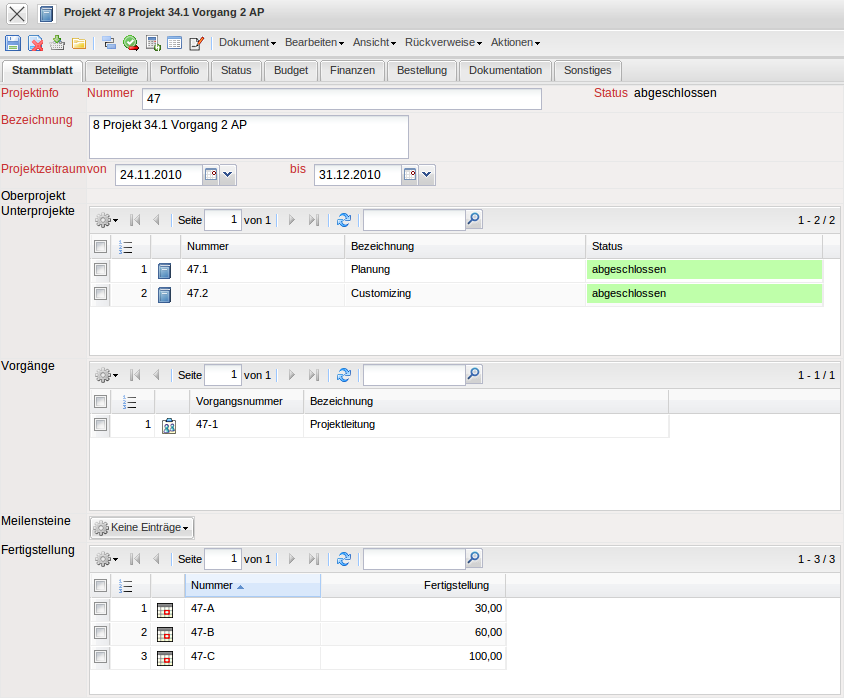The width and height of the screenshot is (844, 698).
Task: Click the Nummer input field containing 47
Action: coord(341,99)
